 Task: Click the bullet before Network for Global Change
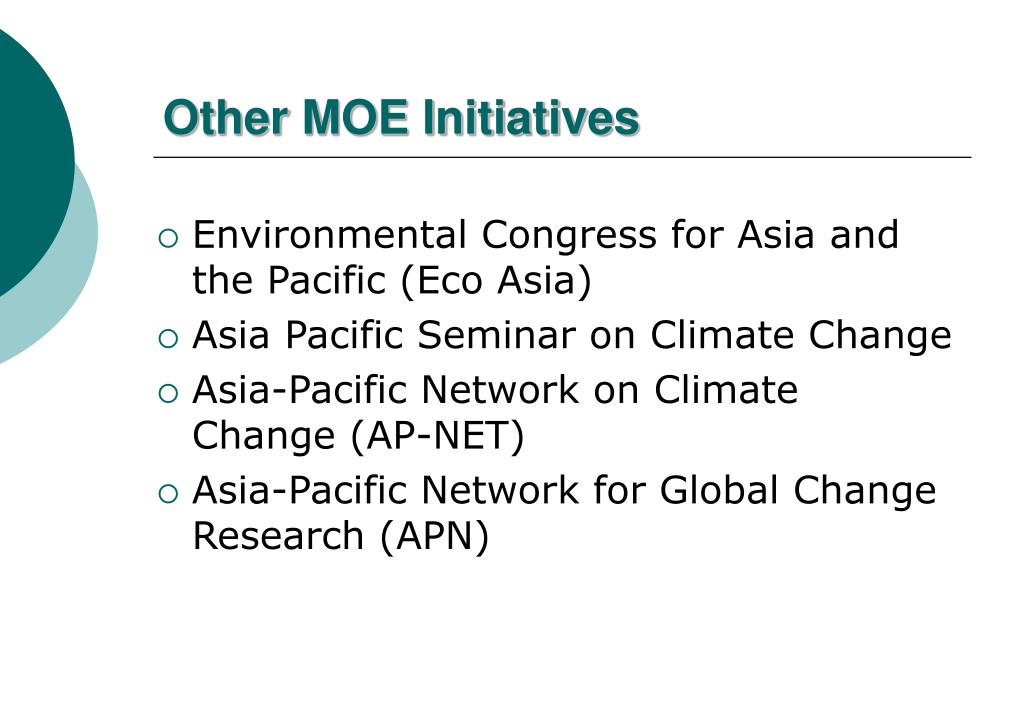[168, 493]
